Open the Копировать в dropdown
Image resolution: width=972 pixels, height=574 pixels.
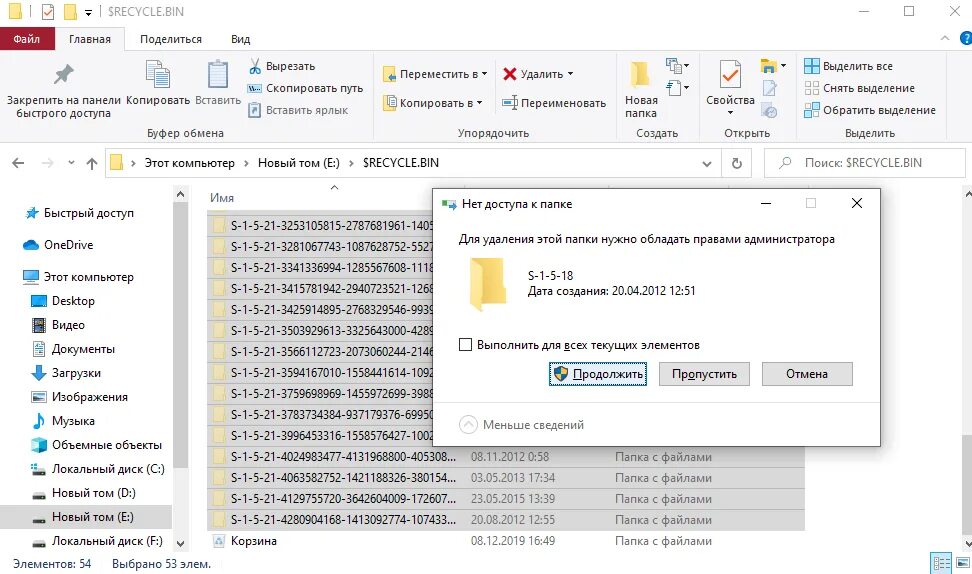433,103
